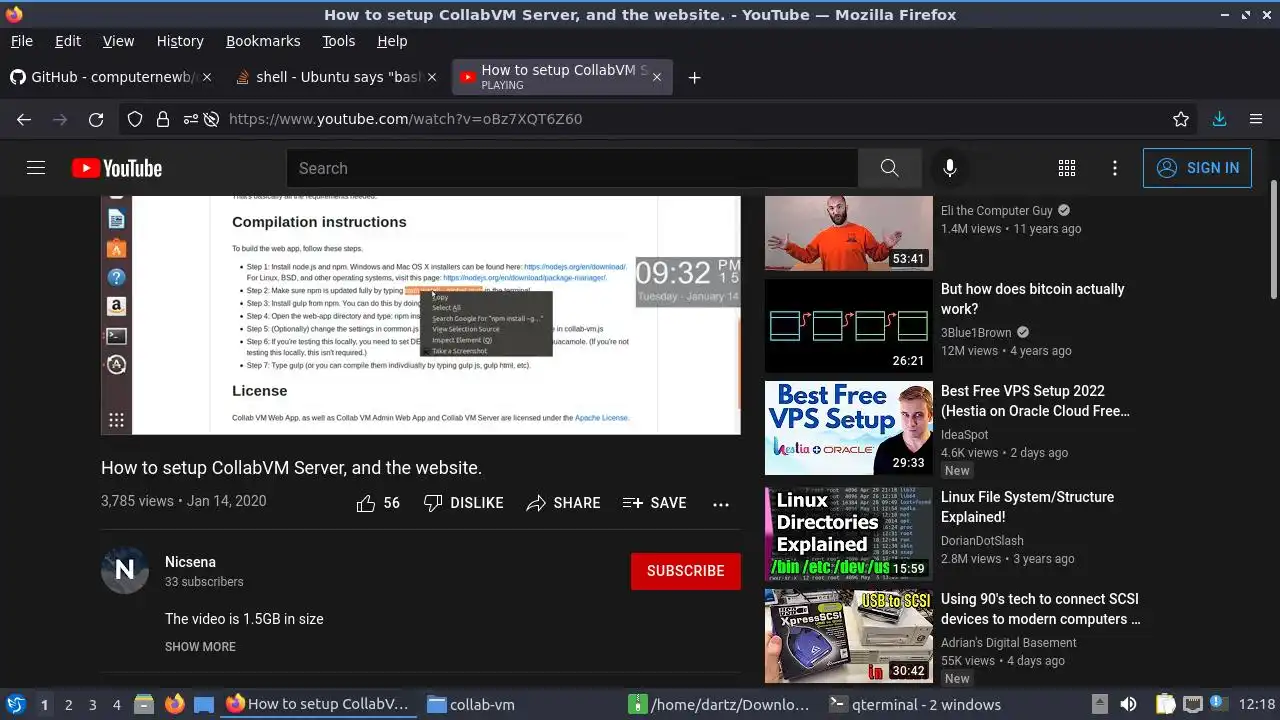This screenshot has height=720, width=1280.
Task: Open Eli the Computer Guy video thumbnail
Action: pyautogui.click(x=849, y=233)
